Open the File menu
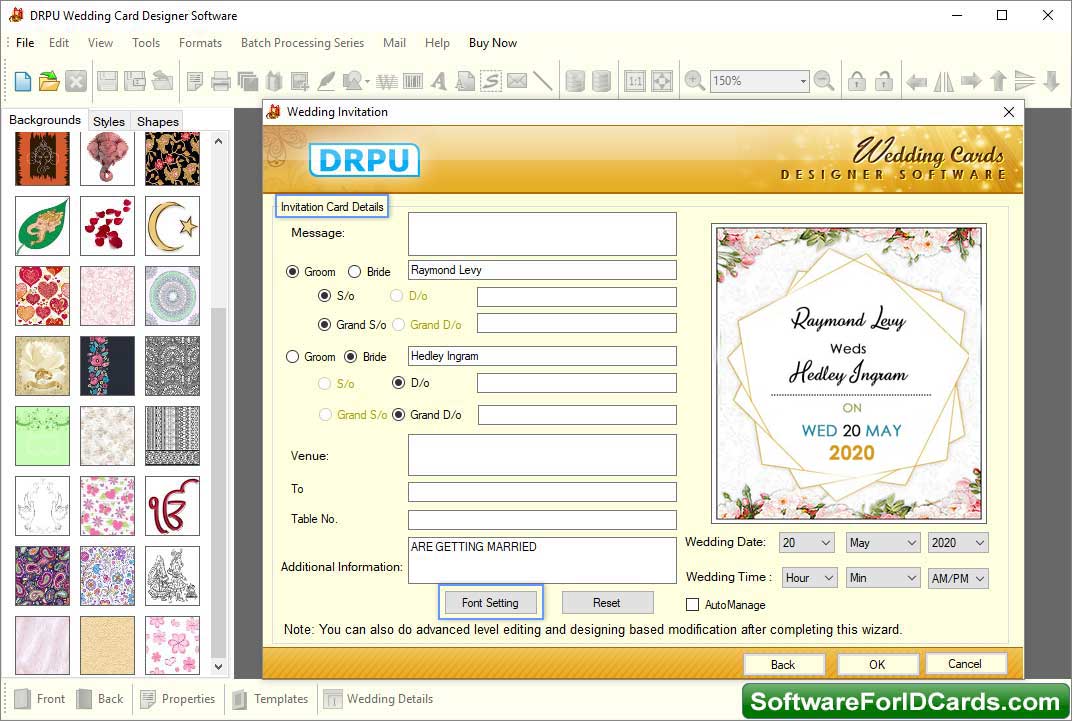The width and height of the screenshot is (1072, 721). (x=25, y=42)
